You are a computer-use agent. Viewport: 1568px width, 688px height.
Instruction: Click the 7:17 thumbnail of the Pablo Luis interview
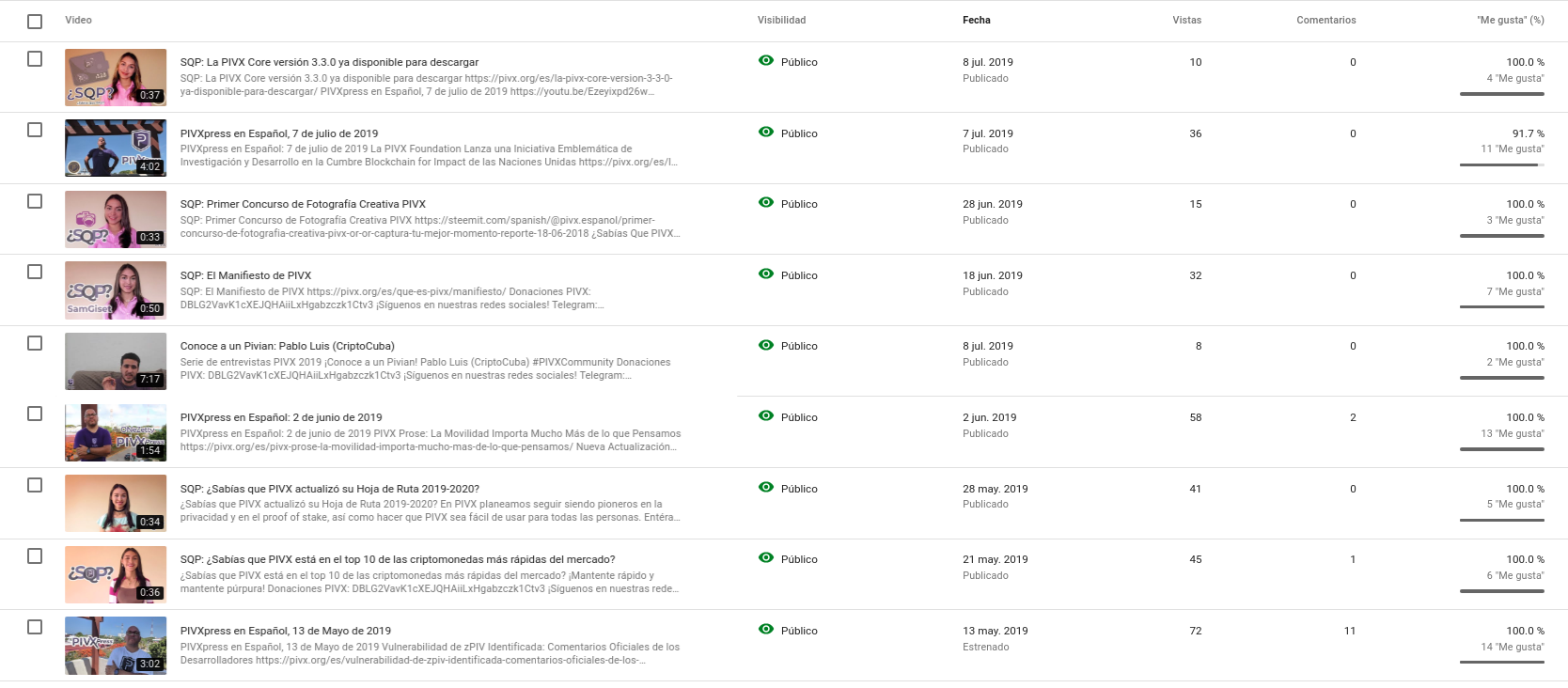116,361
